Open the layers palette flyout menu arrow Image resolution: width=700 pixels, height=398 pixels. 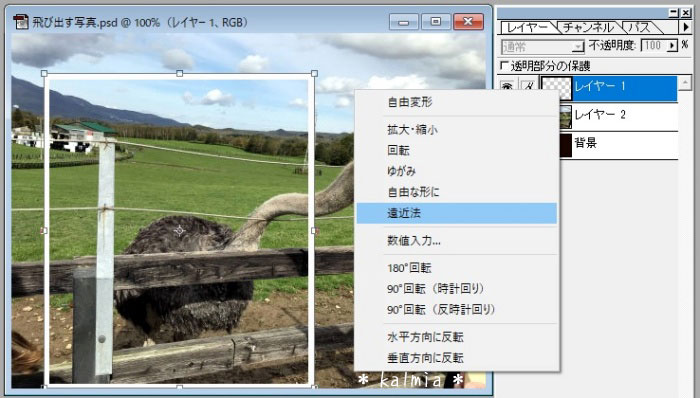click(686, 28)
